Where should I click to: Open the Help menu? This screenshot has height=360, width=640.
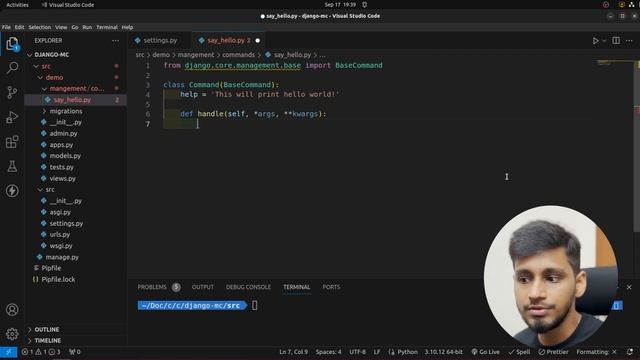(127, 27)
